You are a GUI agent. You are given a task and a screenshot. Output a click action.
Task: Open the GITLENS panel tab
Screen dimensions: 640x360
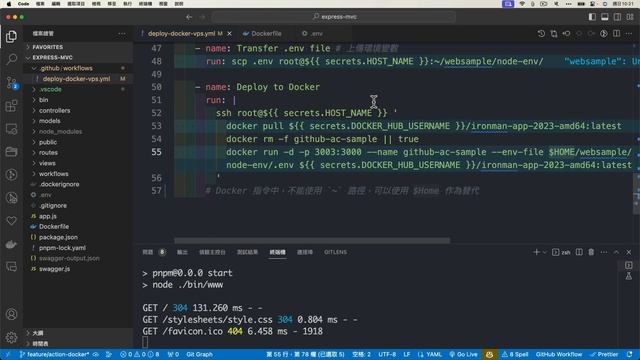point(336,252)
